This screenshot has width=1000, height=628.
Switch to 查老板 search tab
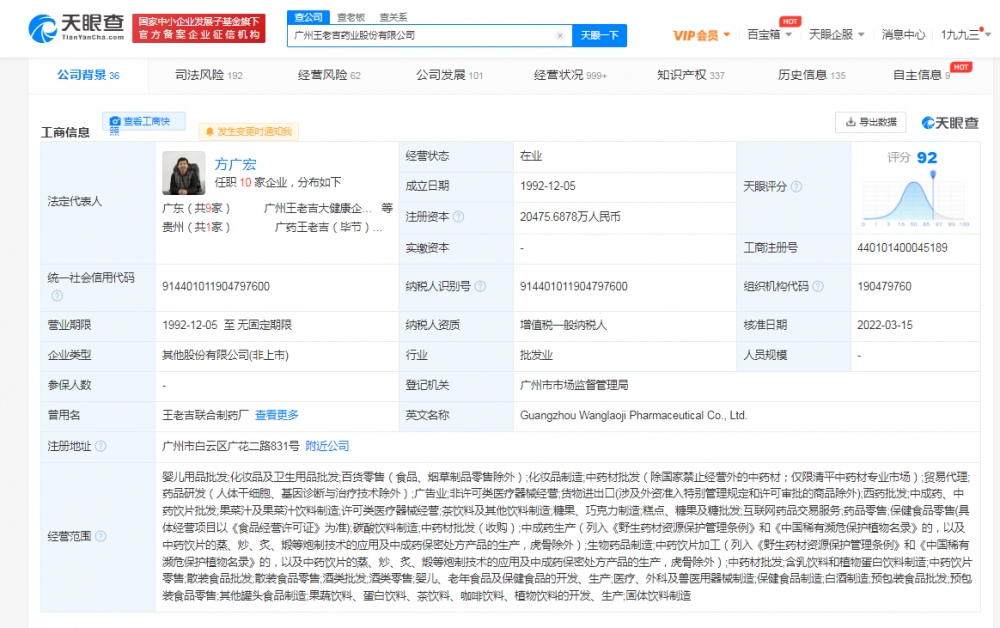point(351,17)
